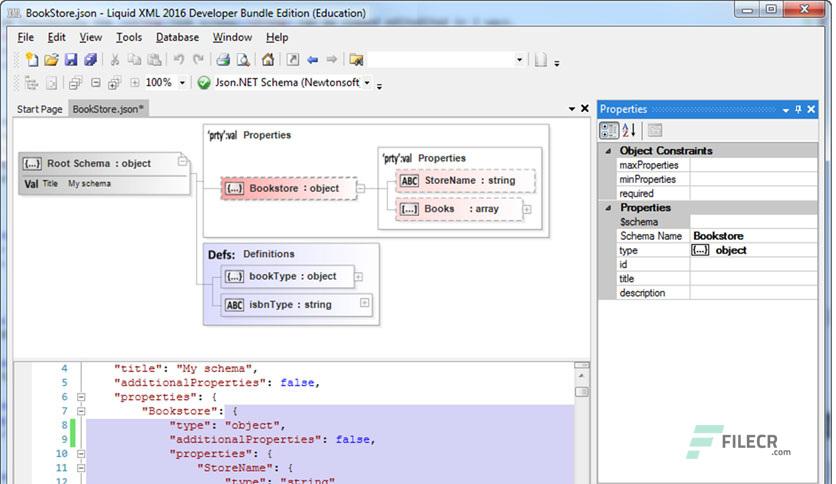Open Print Preview
Viewport: 836px width, 484px height.
point(243,60)
